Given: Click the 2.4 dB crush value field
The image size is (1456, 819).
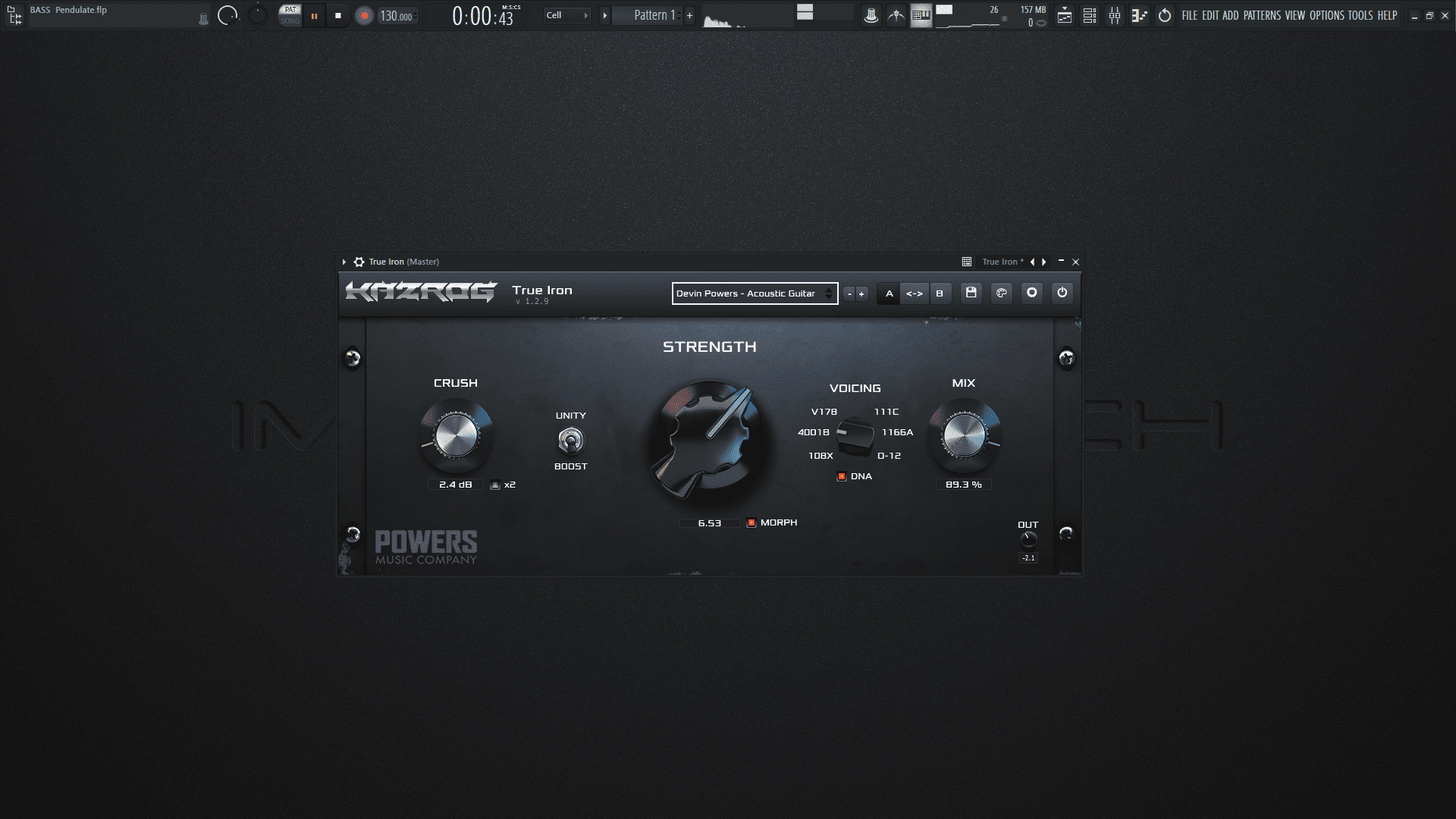Looking at the screenshot, I should pos(455,485).
